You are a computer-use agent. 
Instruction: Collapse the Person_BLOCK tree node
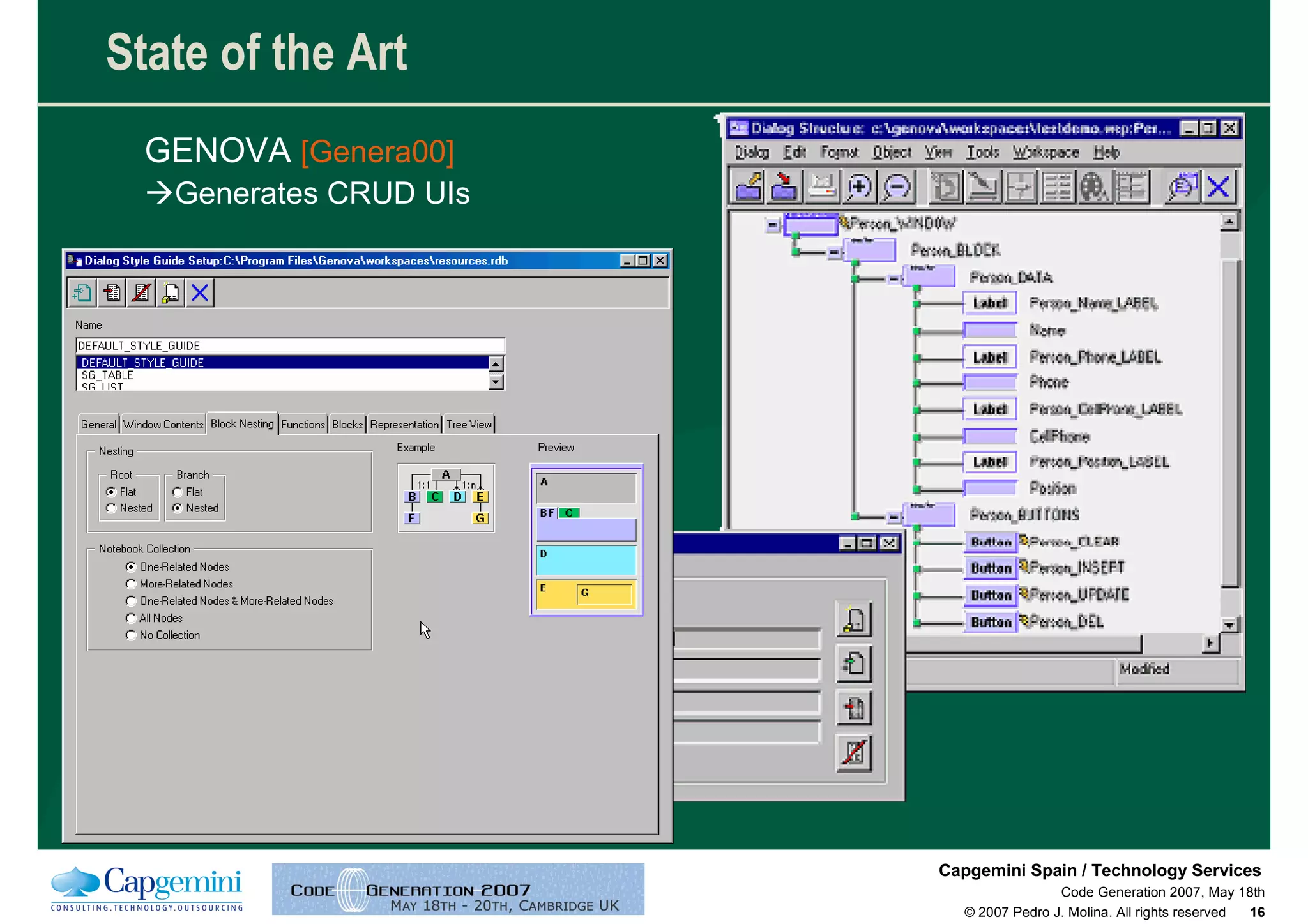[x=834, y=252]
